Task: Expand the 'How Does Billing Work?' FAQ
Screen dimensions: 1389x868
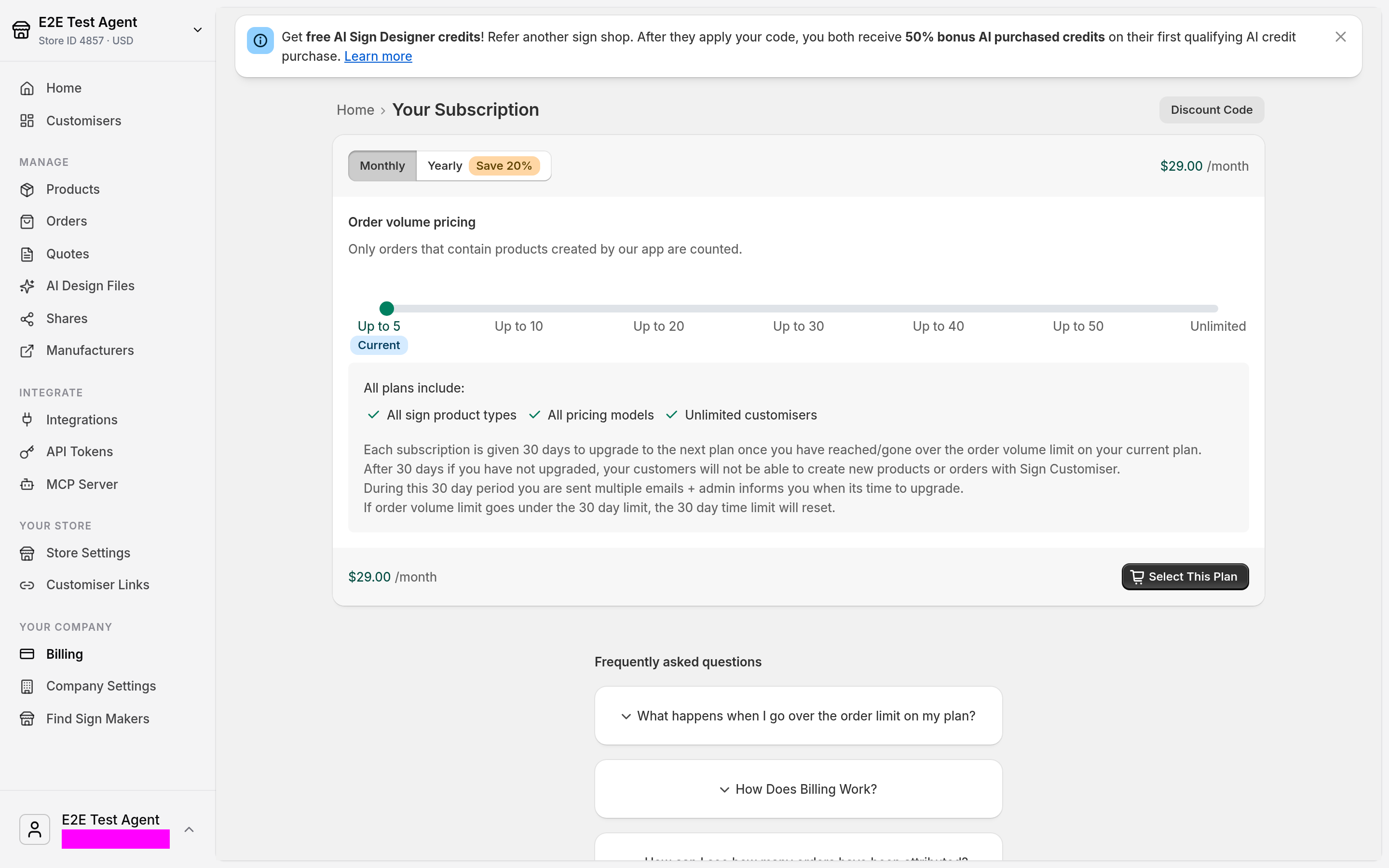Action: point(798,789)
